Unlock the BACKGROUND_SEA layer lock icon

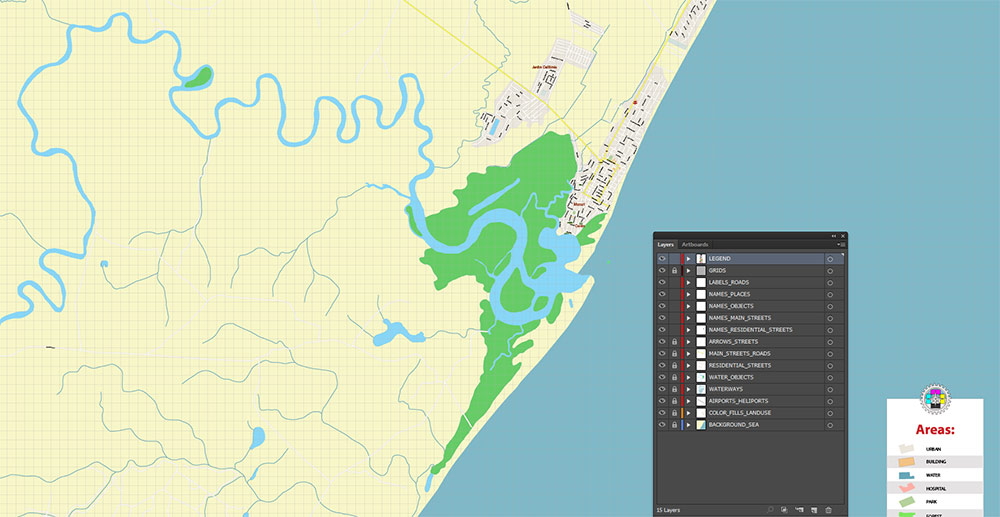(675, 425)
